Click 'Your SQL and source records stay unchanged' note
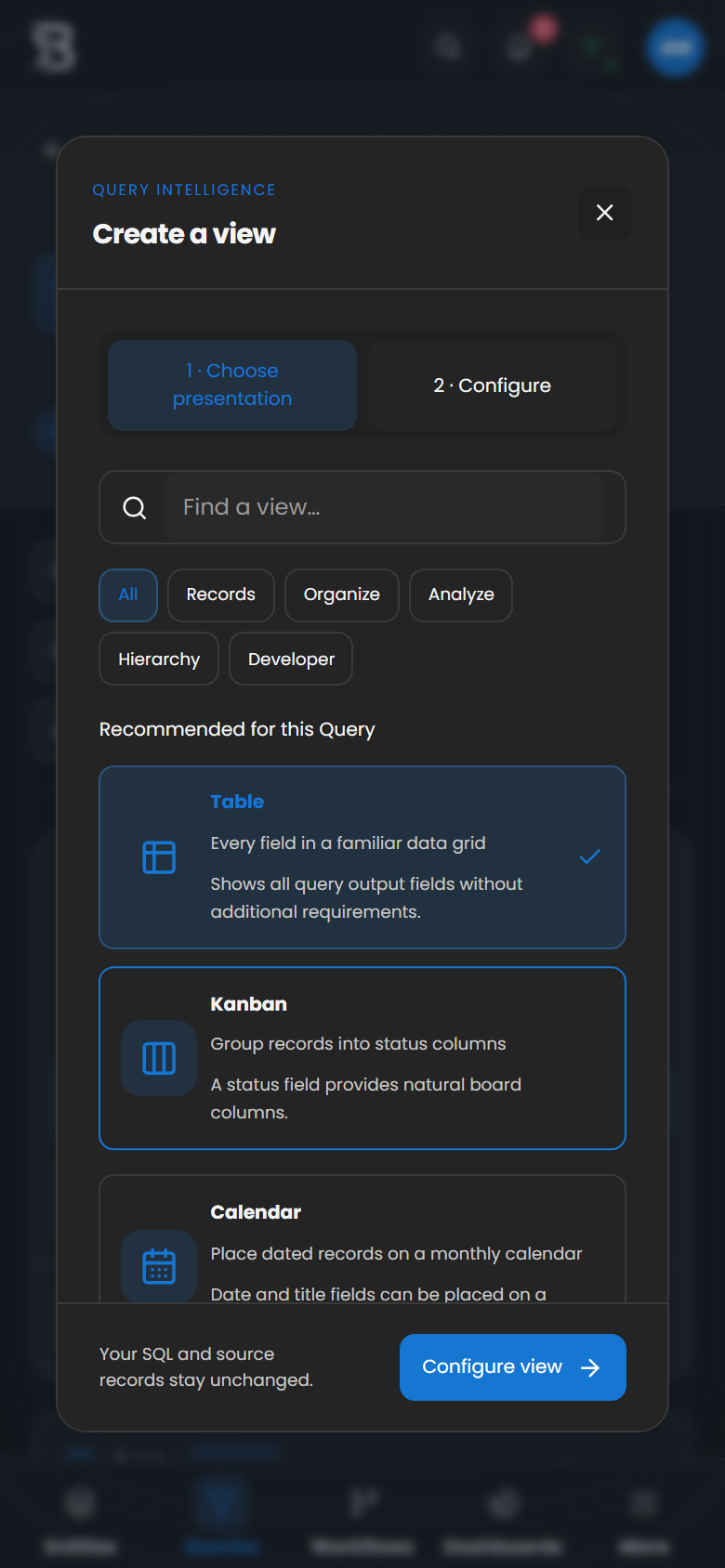 (x=206, y=1366)
